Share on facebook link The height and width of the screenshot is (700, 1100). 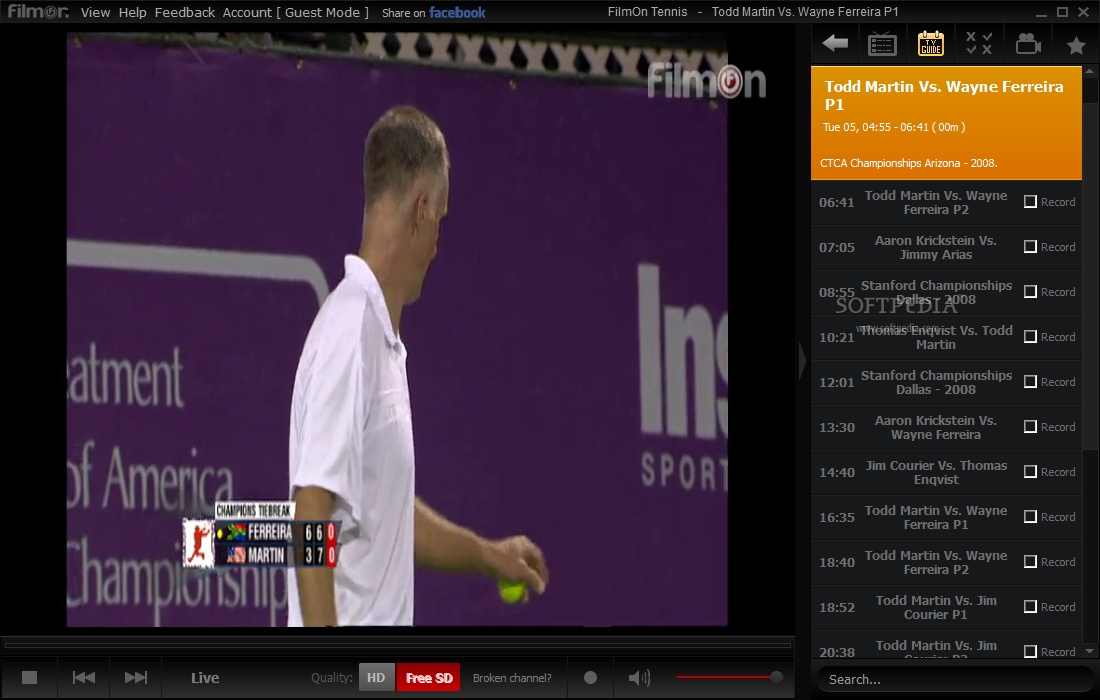[434, 12]
